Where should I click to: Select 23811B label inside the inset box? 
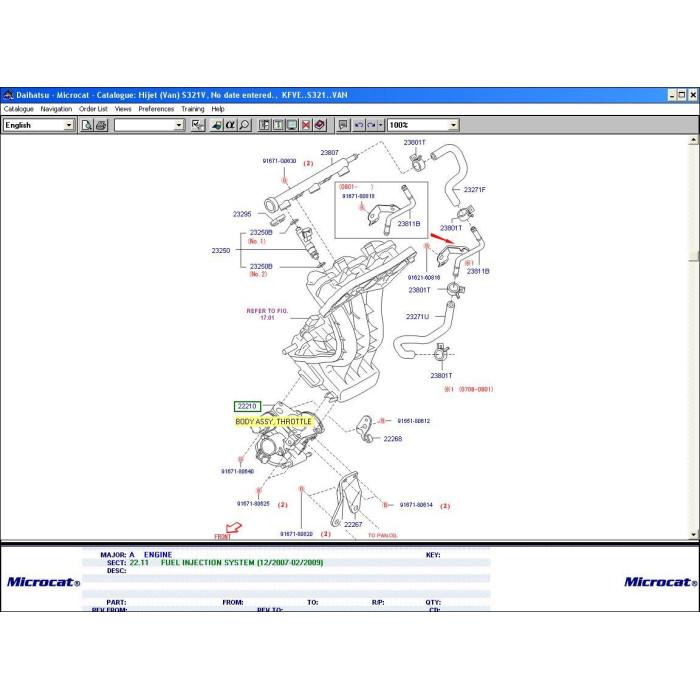click(409, 224)
